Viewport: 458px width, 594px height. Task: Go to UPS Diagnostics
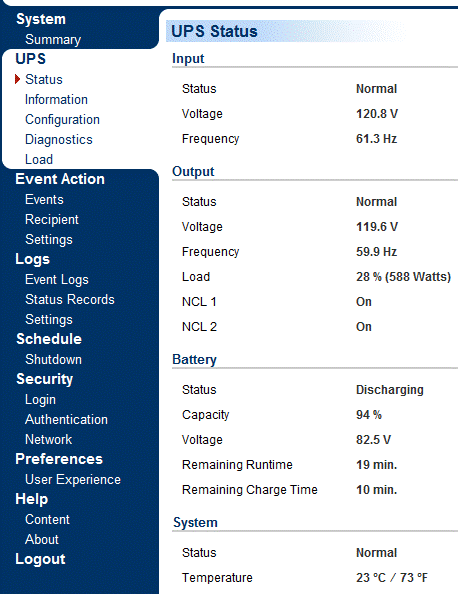[59, 139]
